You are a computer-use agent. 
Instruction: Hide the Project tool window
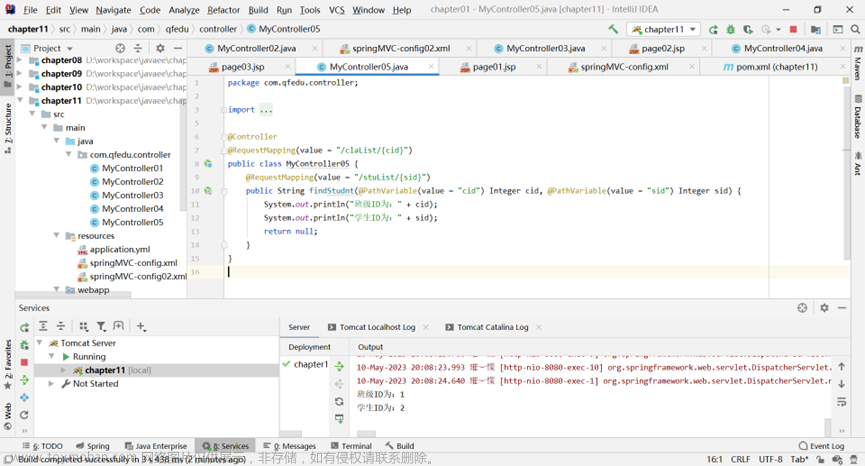(178, 48)
